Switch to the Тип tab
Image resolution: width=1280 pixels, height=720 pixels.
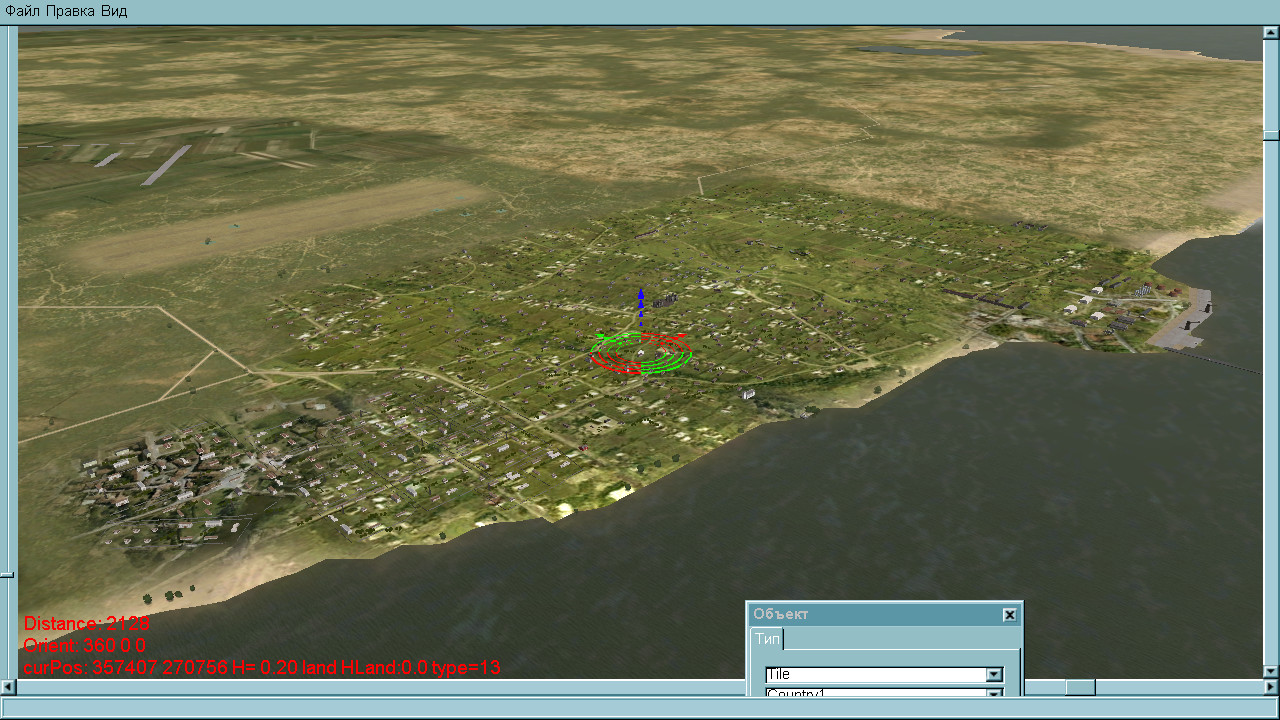767,639
